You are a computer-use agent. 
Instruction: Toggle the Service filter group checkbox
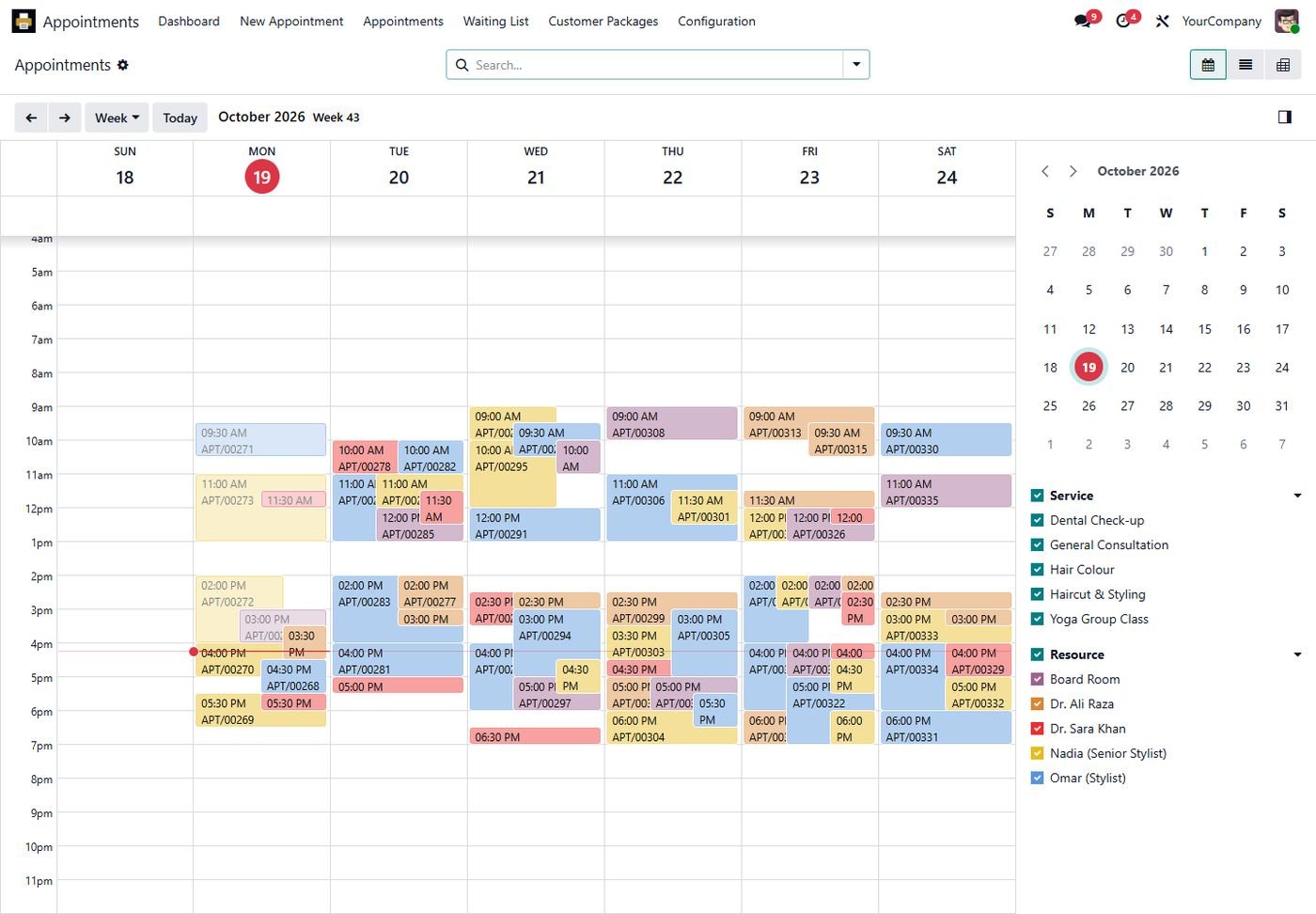coord(1037,496)
